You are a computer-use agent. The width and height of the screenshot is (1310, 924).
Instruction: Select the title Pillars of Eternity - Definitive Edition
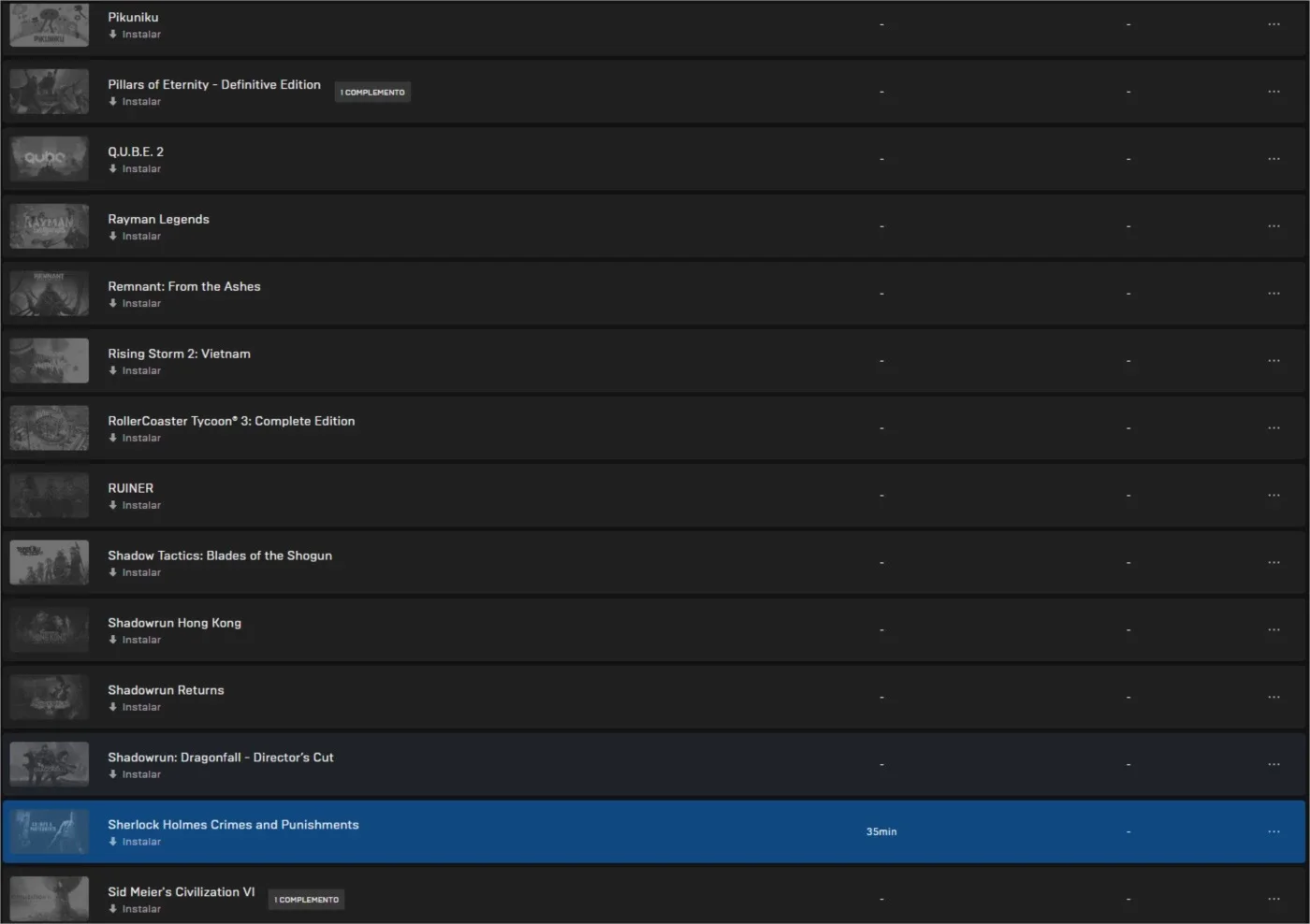(x=214, y=85)
